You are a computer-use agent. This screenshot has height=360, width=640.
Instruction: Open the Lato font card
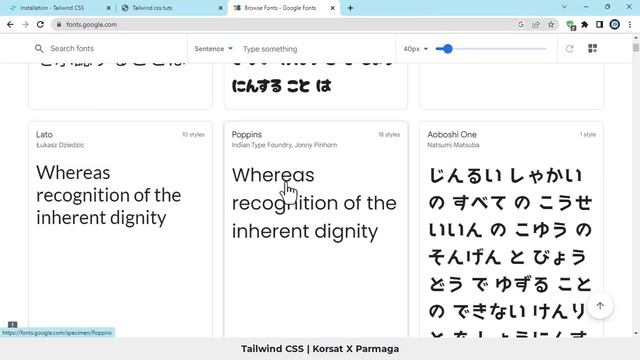(120, 229)
